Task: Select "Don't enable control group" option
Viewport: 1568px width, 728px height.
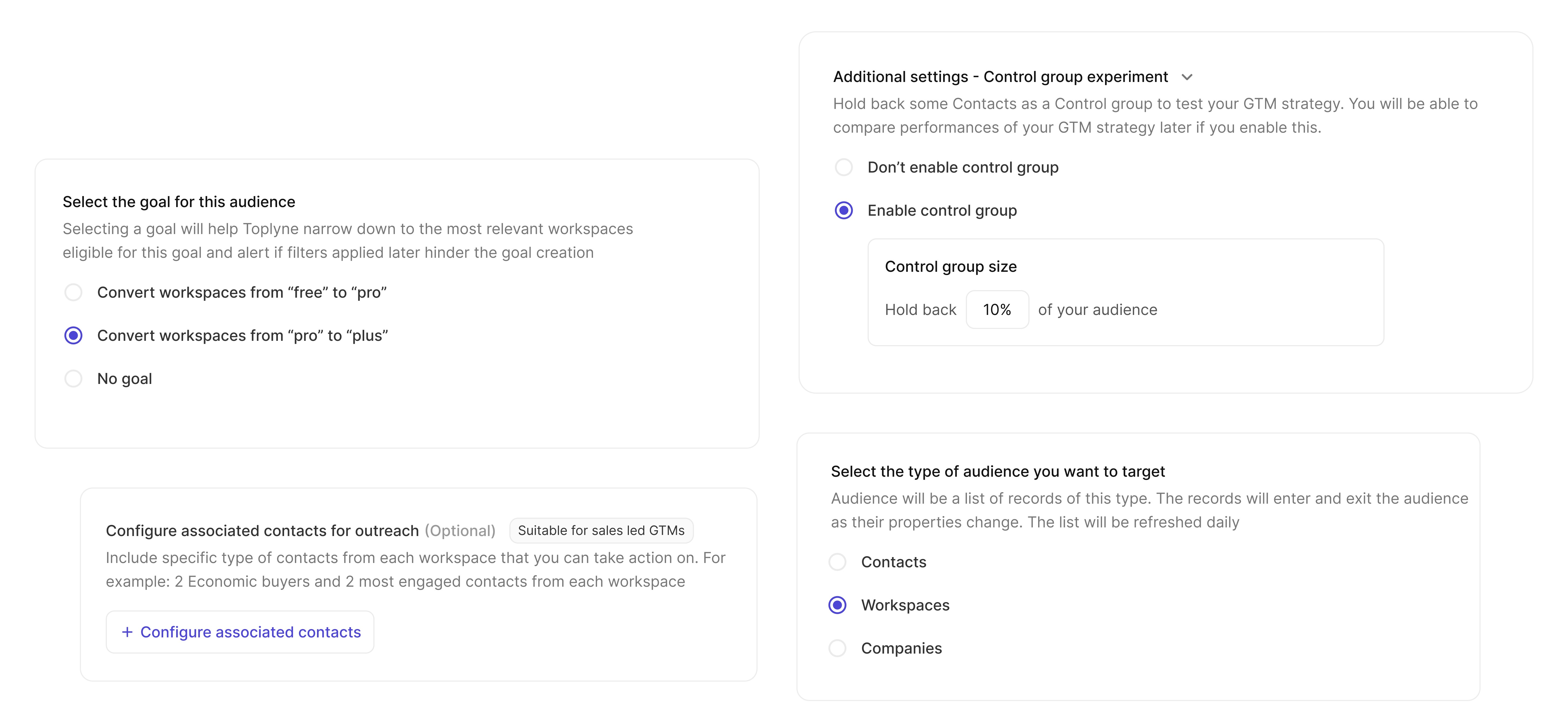Action: [x=844, y=167]
